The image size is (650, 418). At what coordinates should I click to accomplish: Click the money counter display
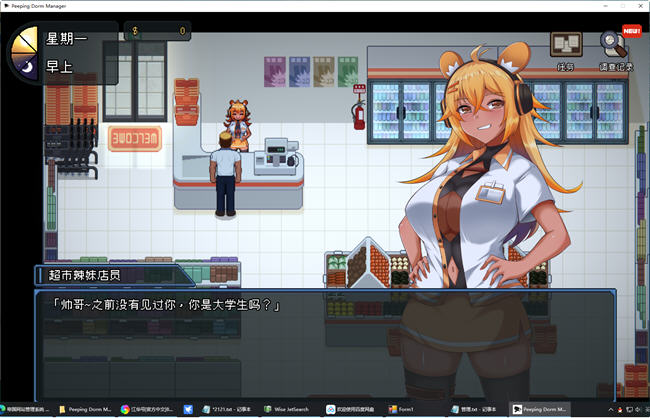tap(160, 31)
